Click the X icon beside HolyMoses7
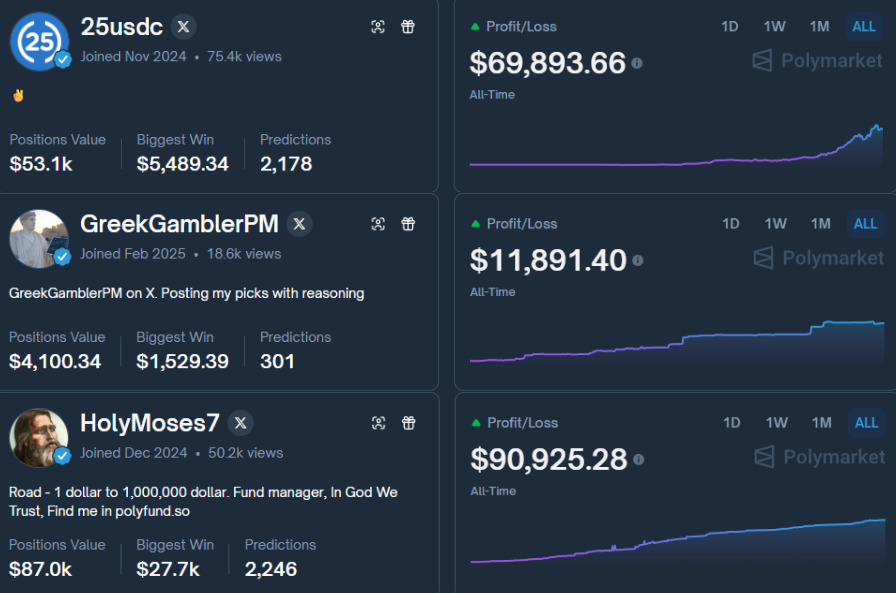 [240, 423]
